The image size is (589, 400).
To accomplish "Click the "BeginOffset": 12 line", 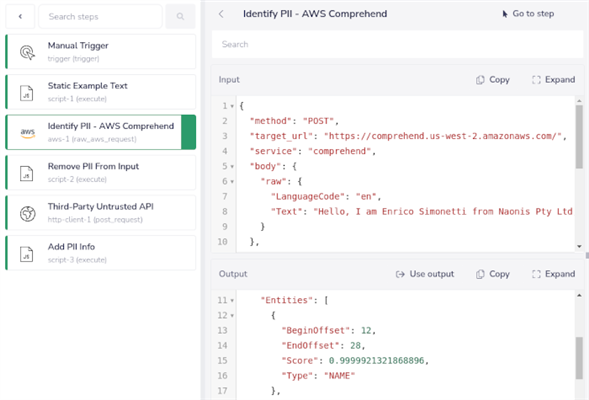I will tap(329, 331).
